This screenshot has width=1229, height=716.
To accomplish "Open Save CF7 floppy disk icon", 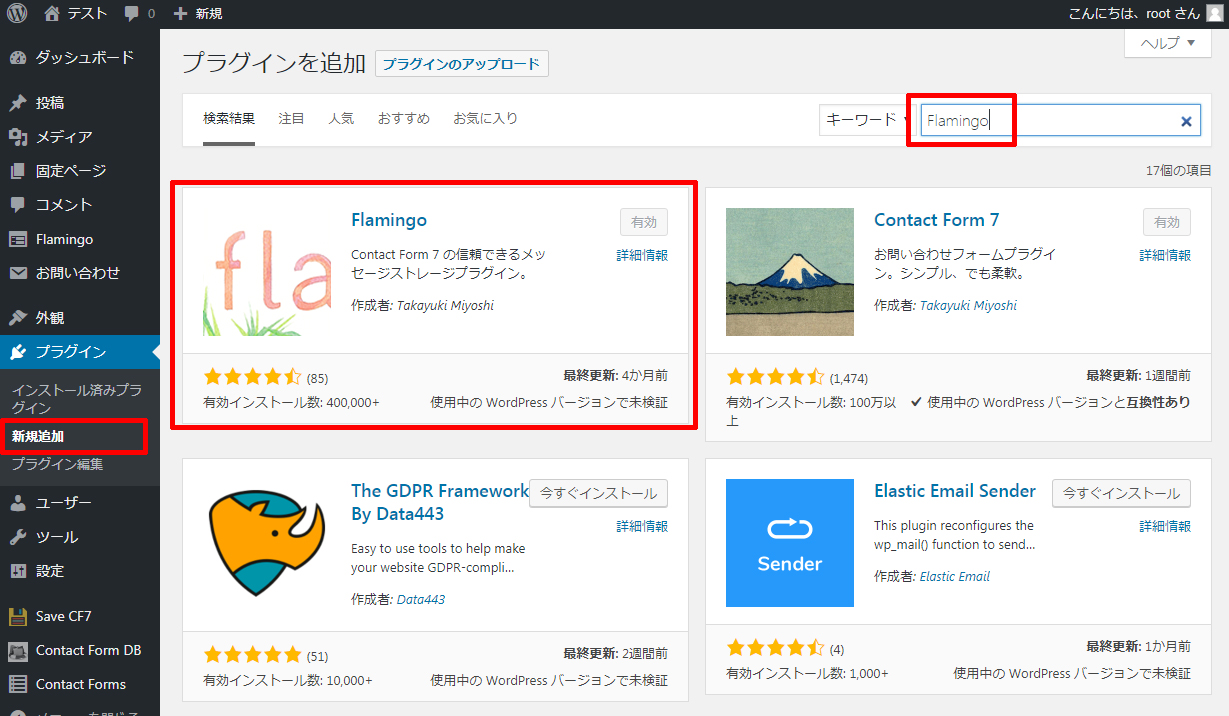I will pos(18,616).
